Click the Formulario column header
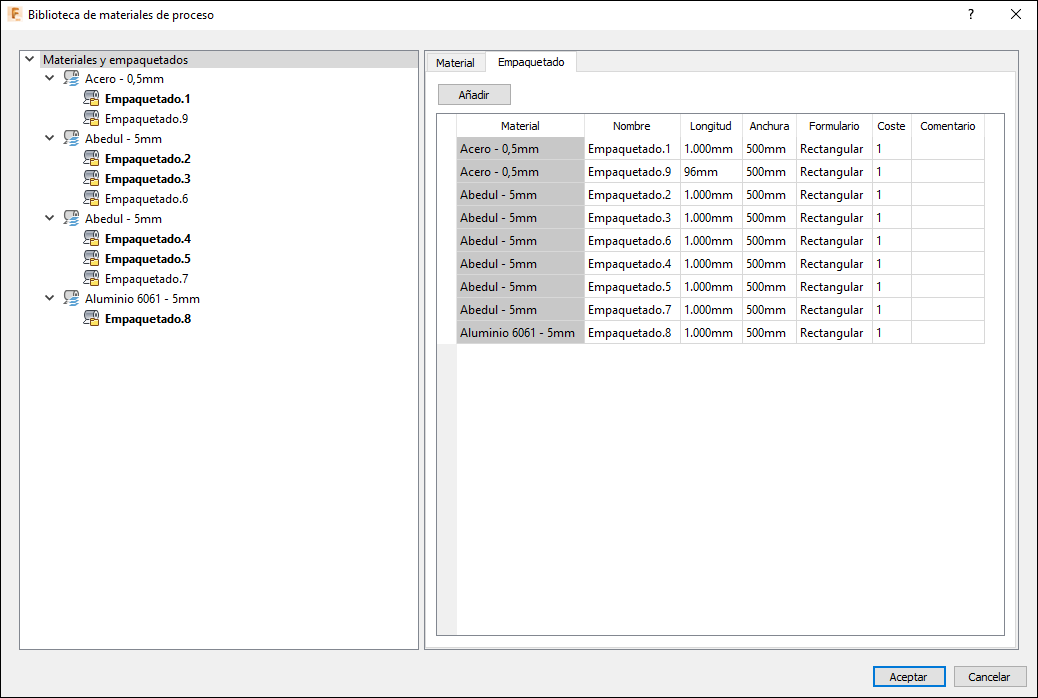Viewport: 1038px width, 698px height. point(834,126)
